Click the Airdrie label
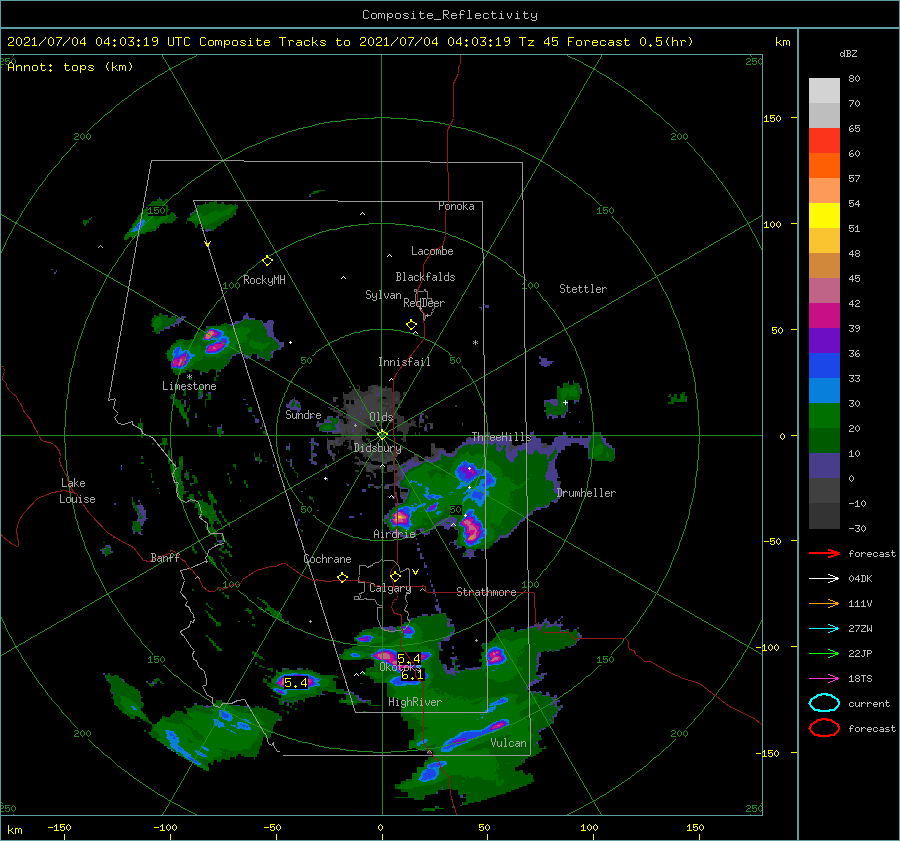900x841 pixels. pyautogui.click(x=394, y=534)
